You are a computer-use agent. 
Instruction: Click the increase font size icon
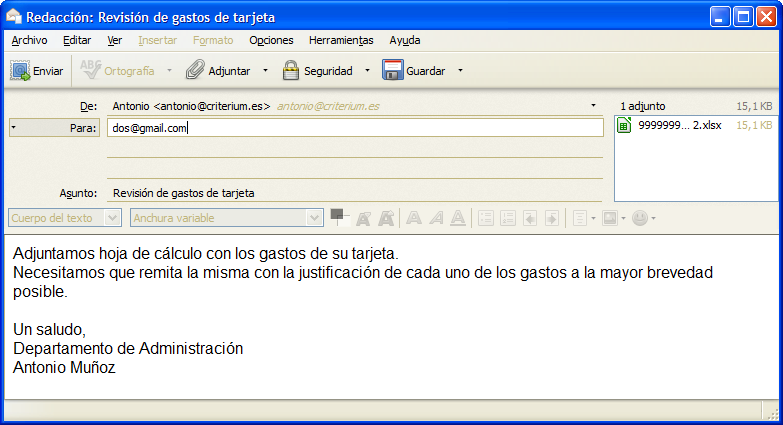coord(386,218)
